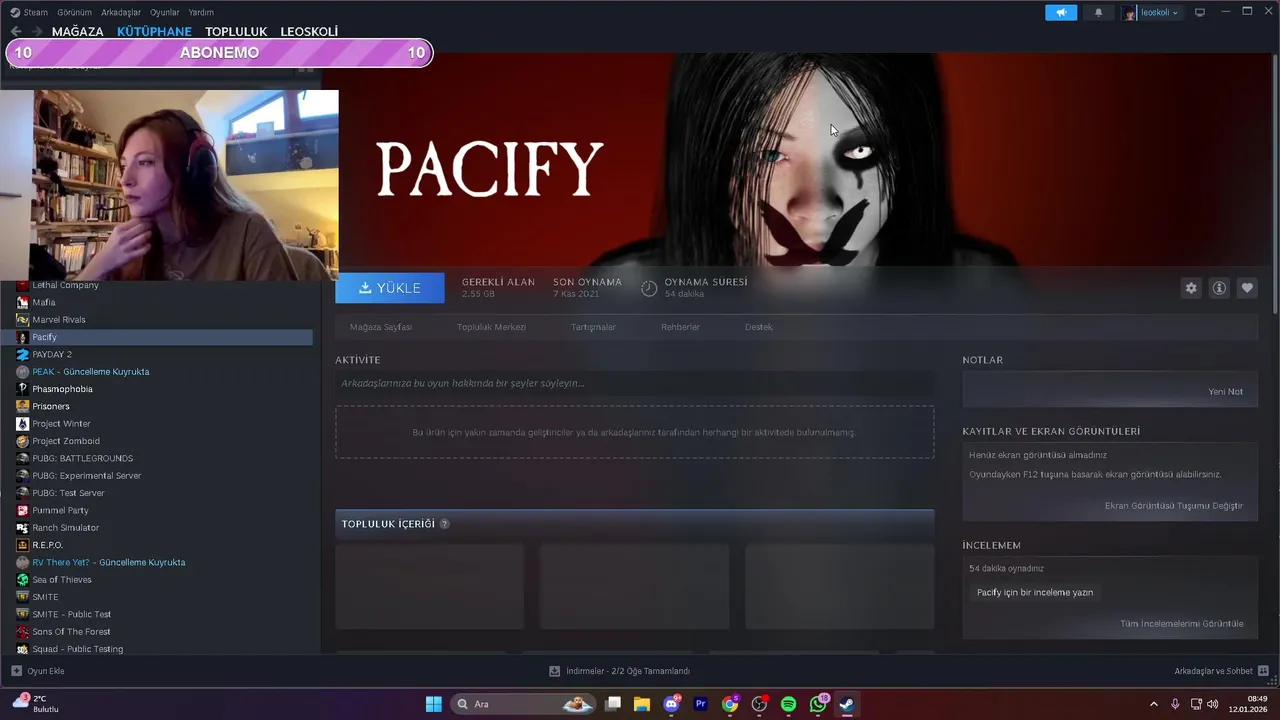The image size is (1280, 720).
Task: Open Chrome from the taskbar
Action: coord(730,704)
